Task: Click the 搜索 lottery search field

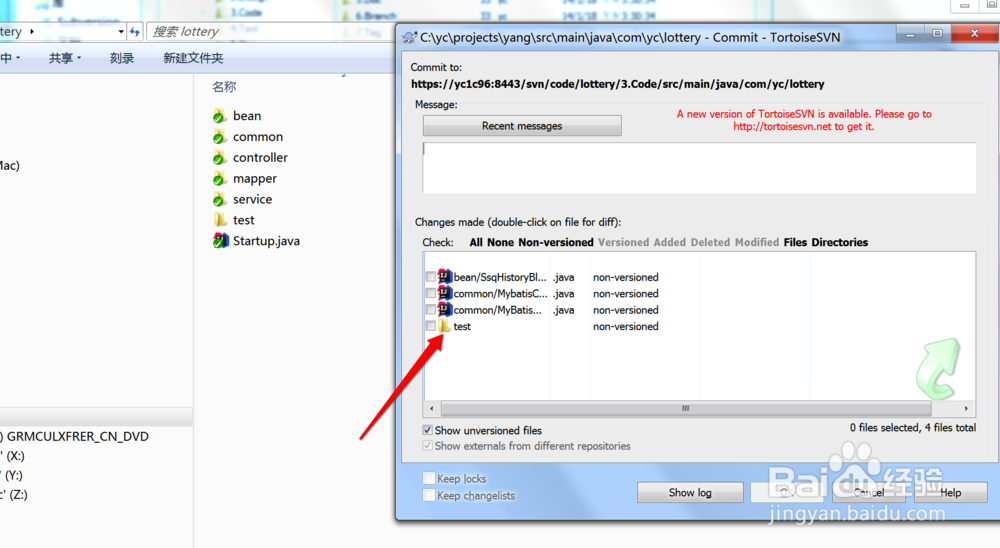Action: click(270, 31)
